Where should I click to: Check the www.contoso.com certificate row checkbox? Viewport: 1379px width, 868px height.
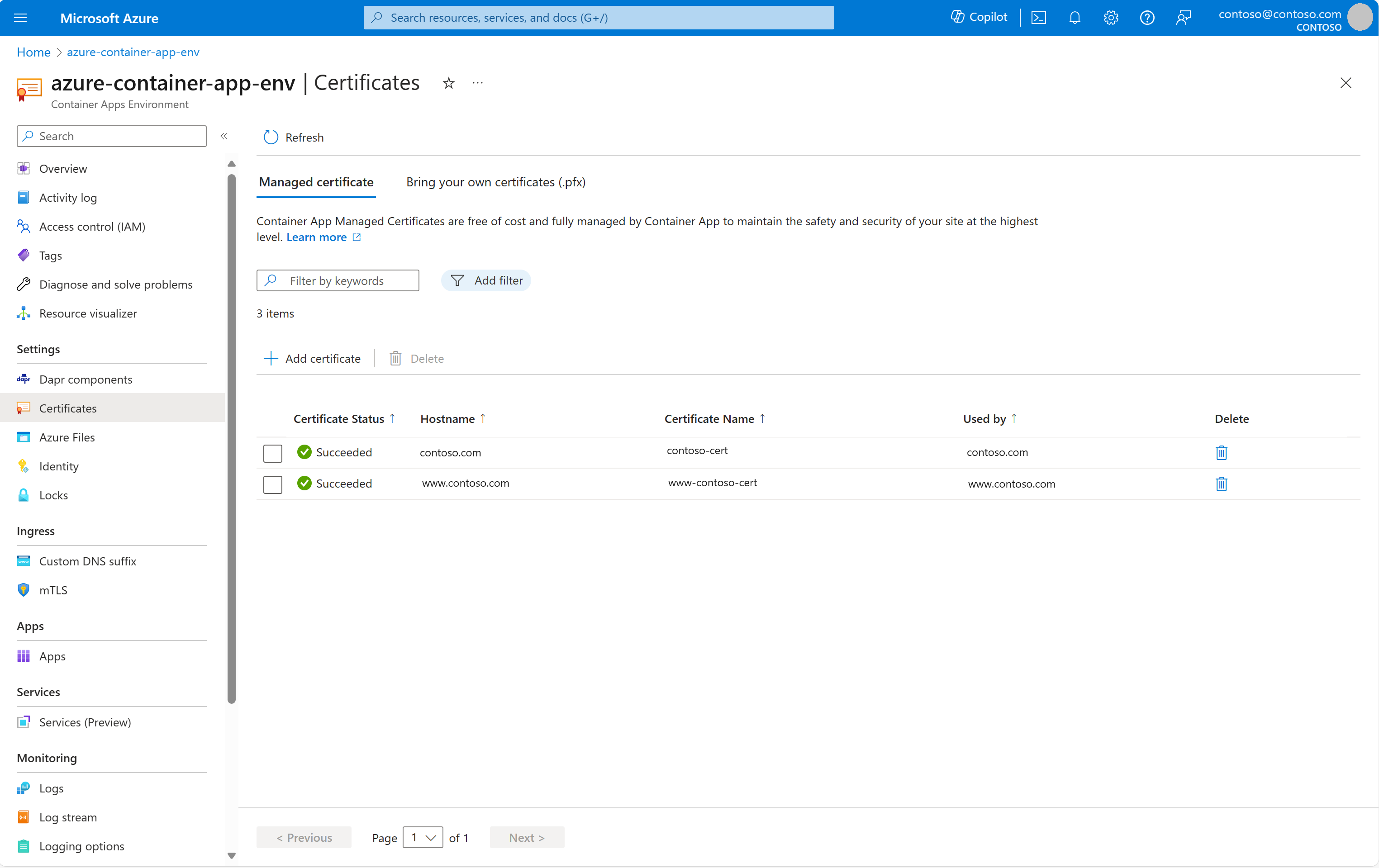tap(273, 484)
